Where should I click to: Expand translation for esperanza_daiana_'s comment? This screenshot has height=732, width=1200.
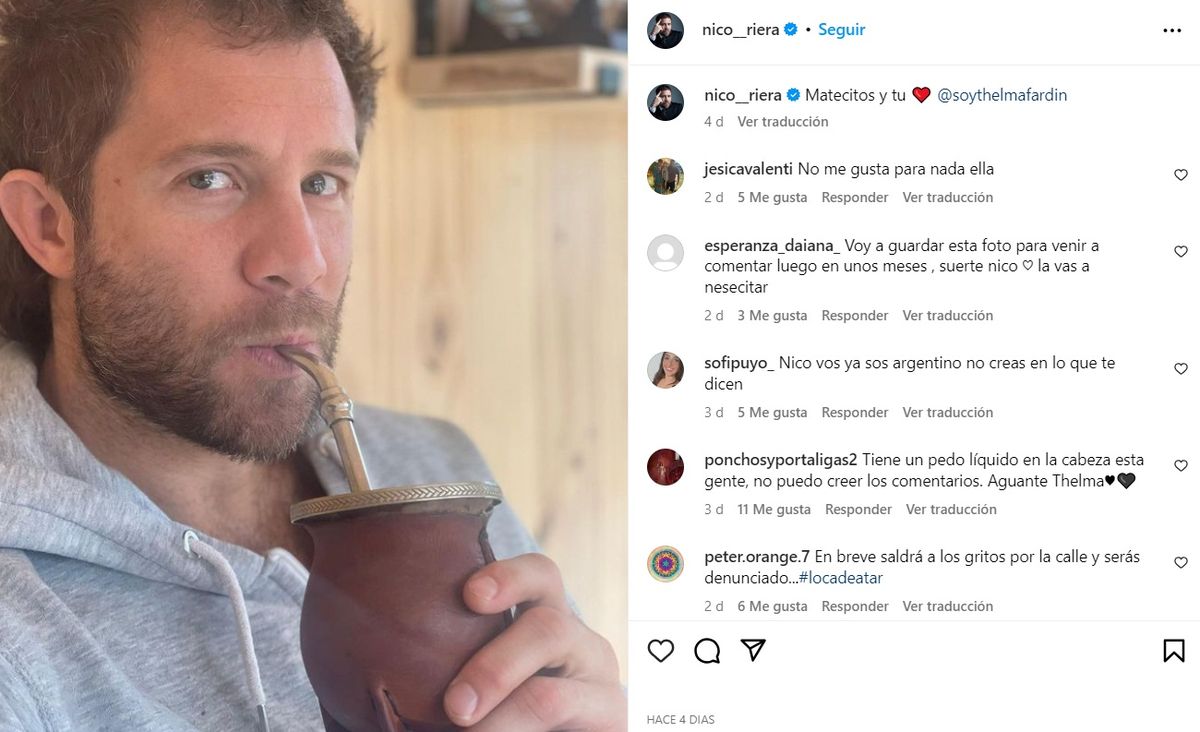tap(948, 315)
